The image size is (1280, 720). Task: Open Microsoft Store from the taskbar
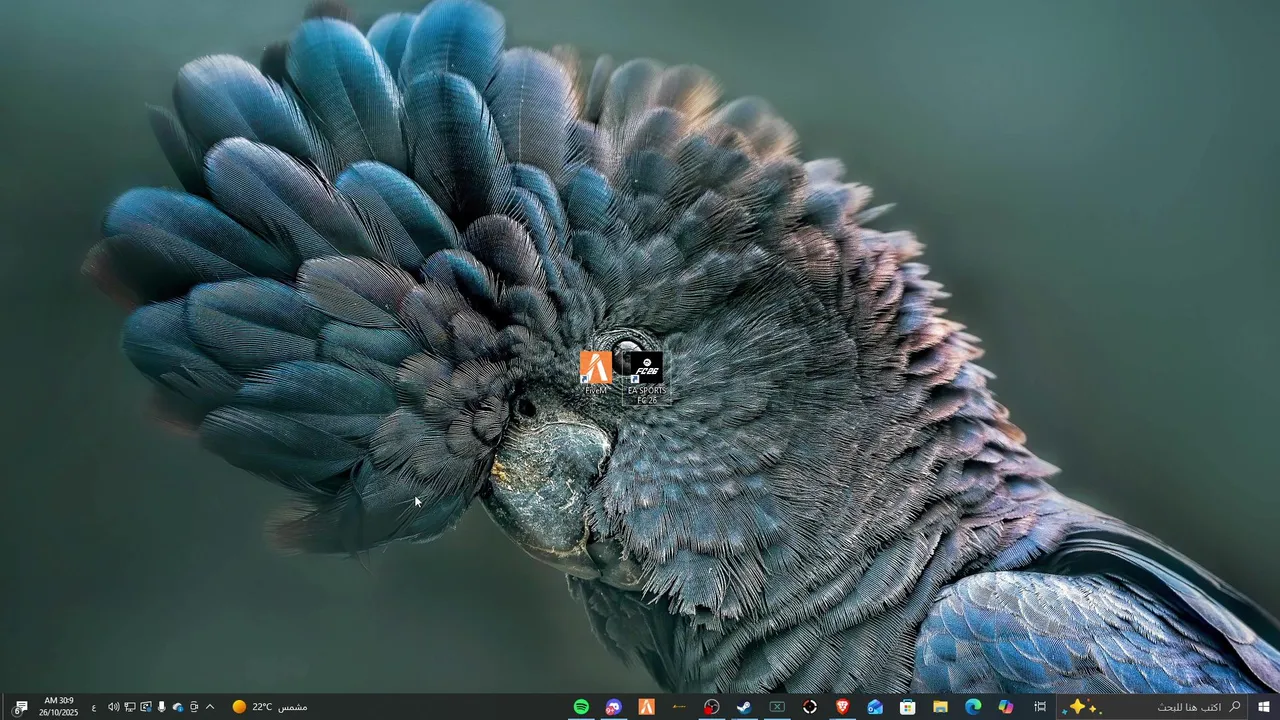[907, 707]
